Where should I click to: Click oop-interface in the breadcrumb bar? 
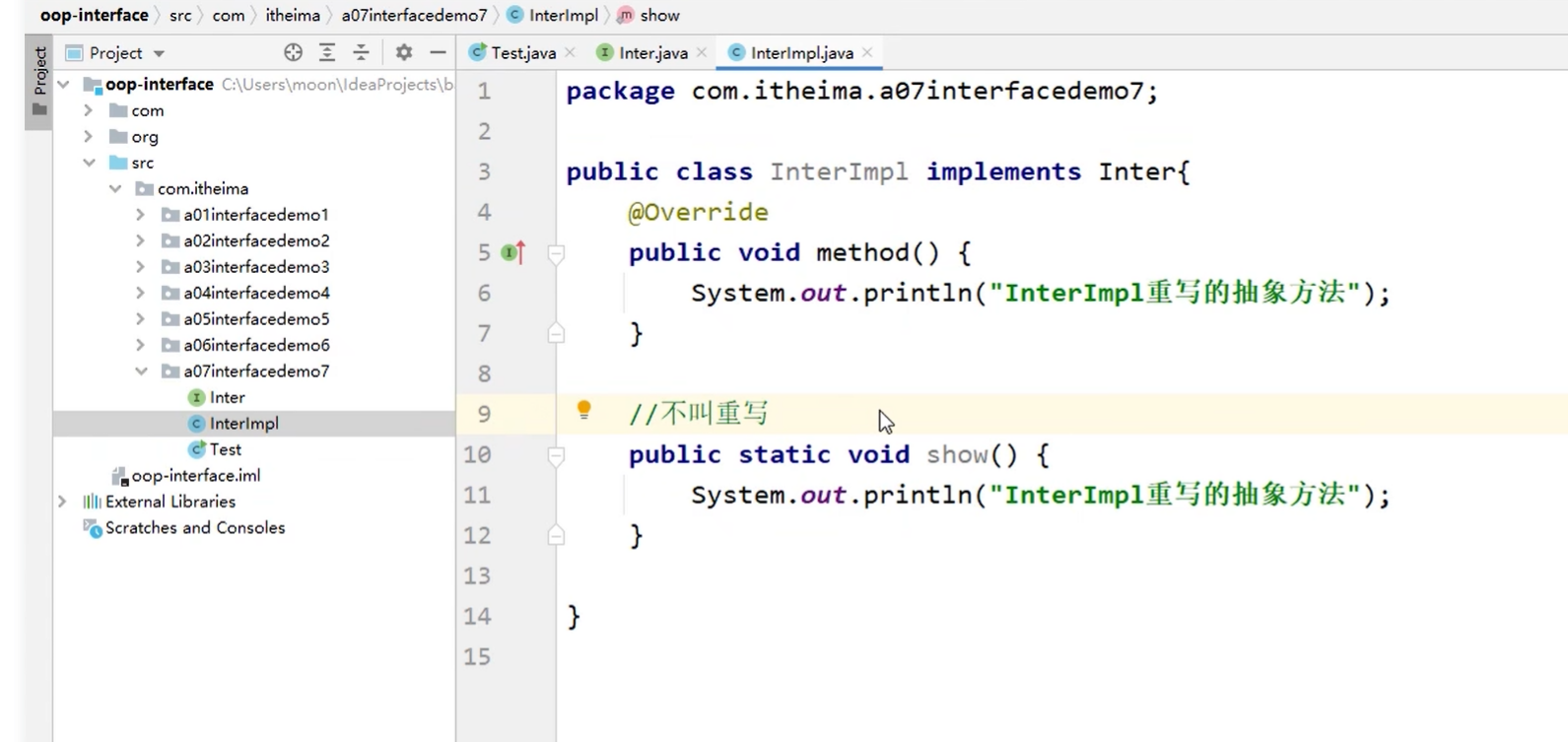pyautogui.click(x=94, y=16)
